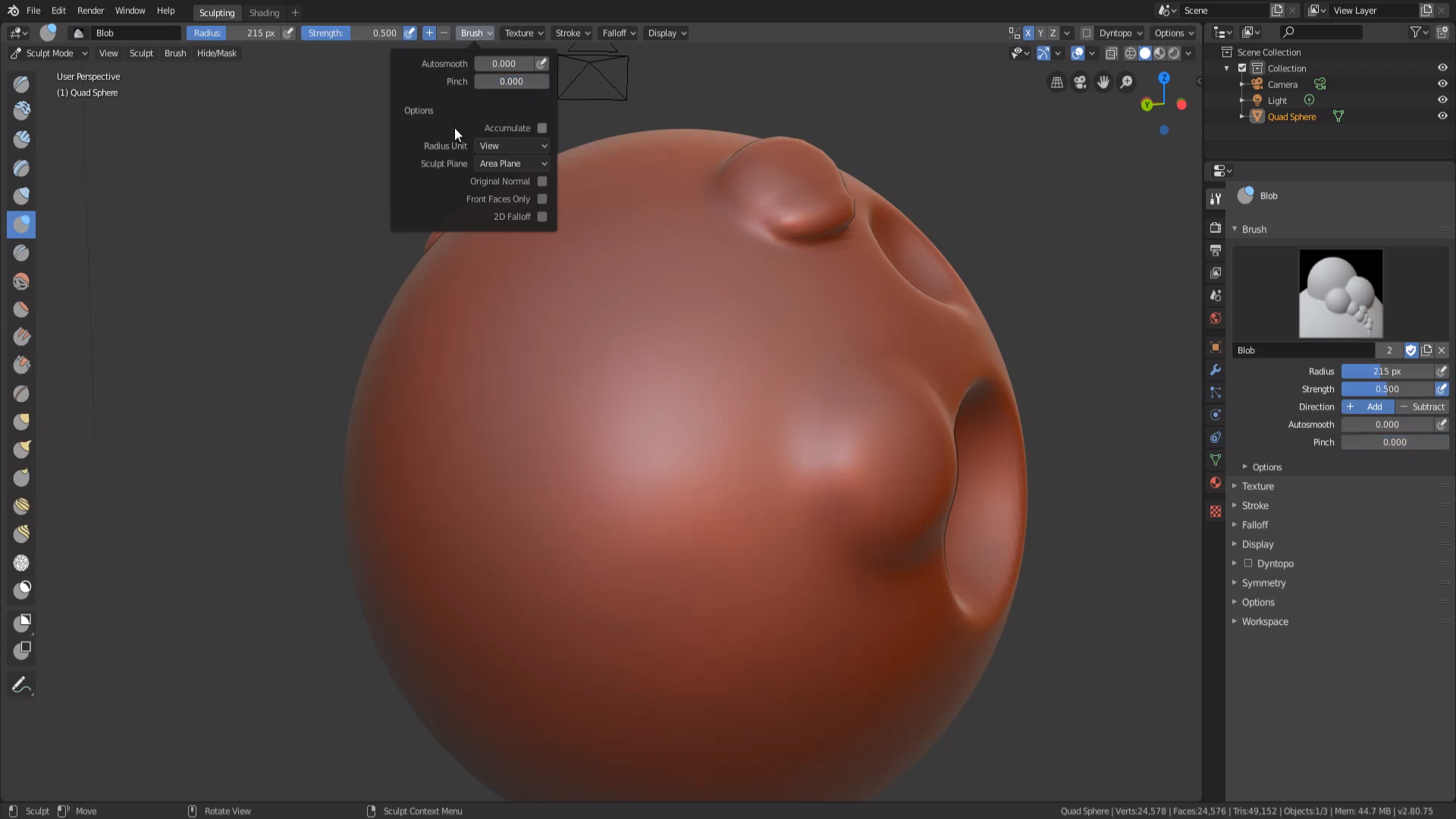
Task: Open the Radius Unit dropdown
Action: click(x=513, y=146)
